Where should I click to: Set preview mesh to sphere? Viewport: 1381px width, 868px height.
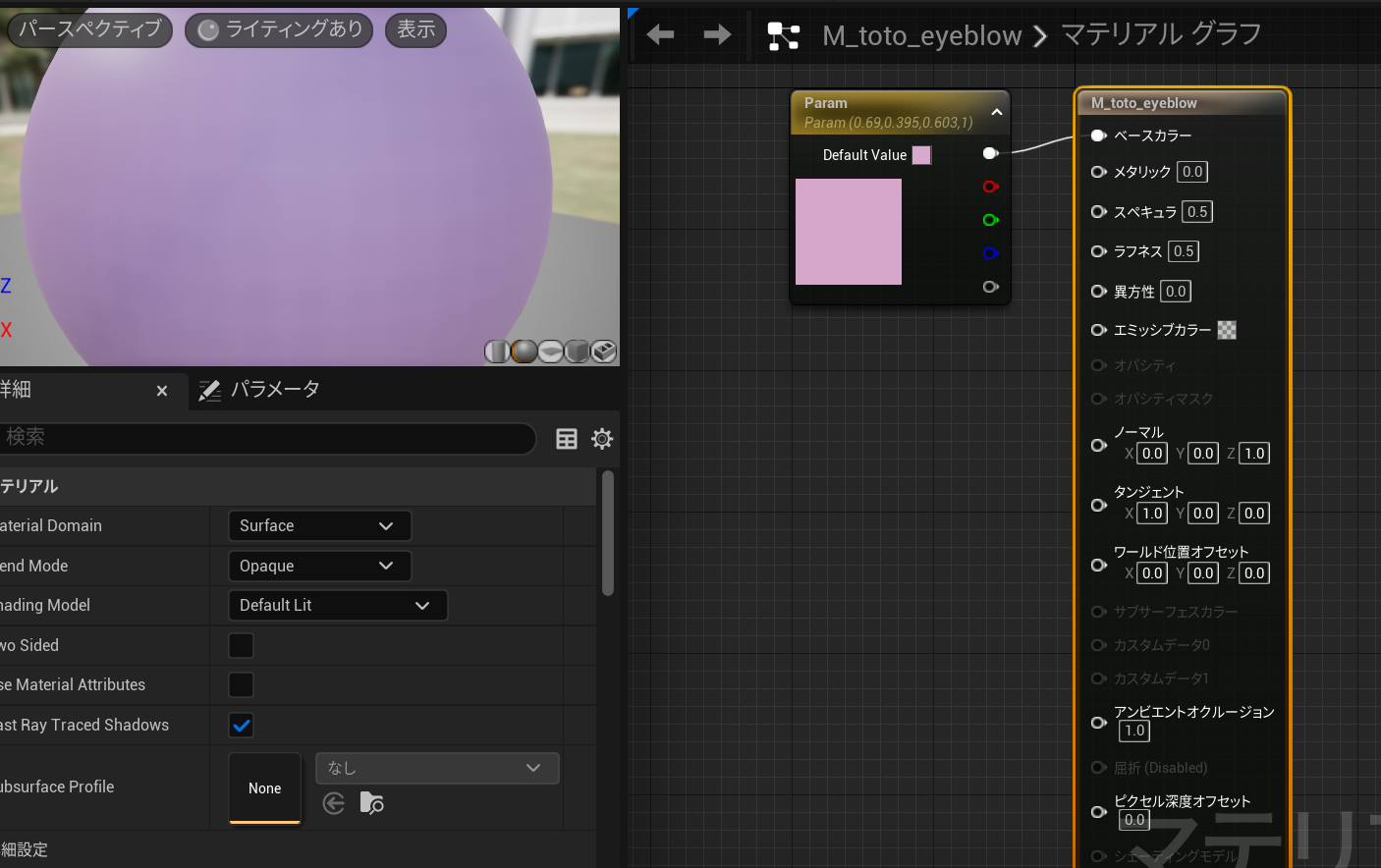pyautogui.click(x=524, y=352)
